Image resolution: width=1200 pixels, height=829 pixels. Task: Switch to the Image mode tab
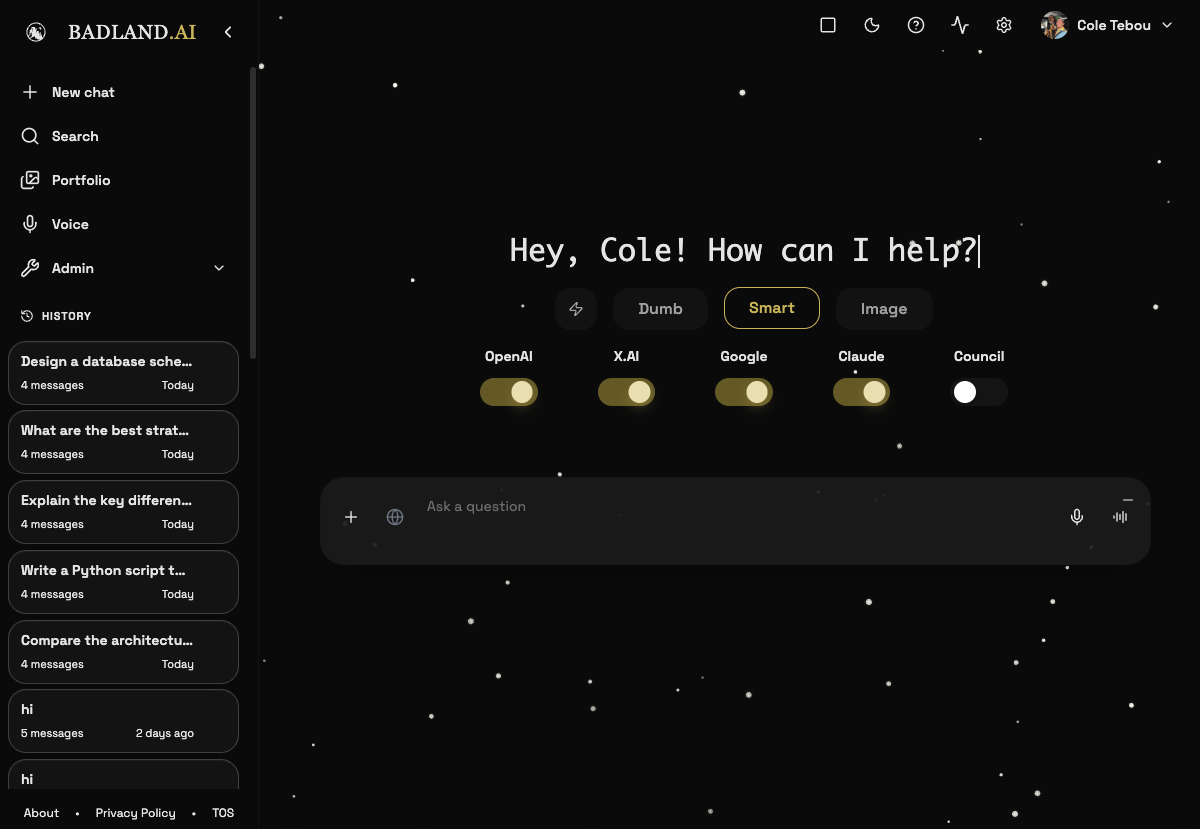(884, 308)
